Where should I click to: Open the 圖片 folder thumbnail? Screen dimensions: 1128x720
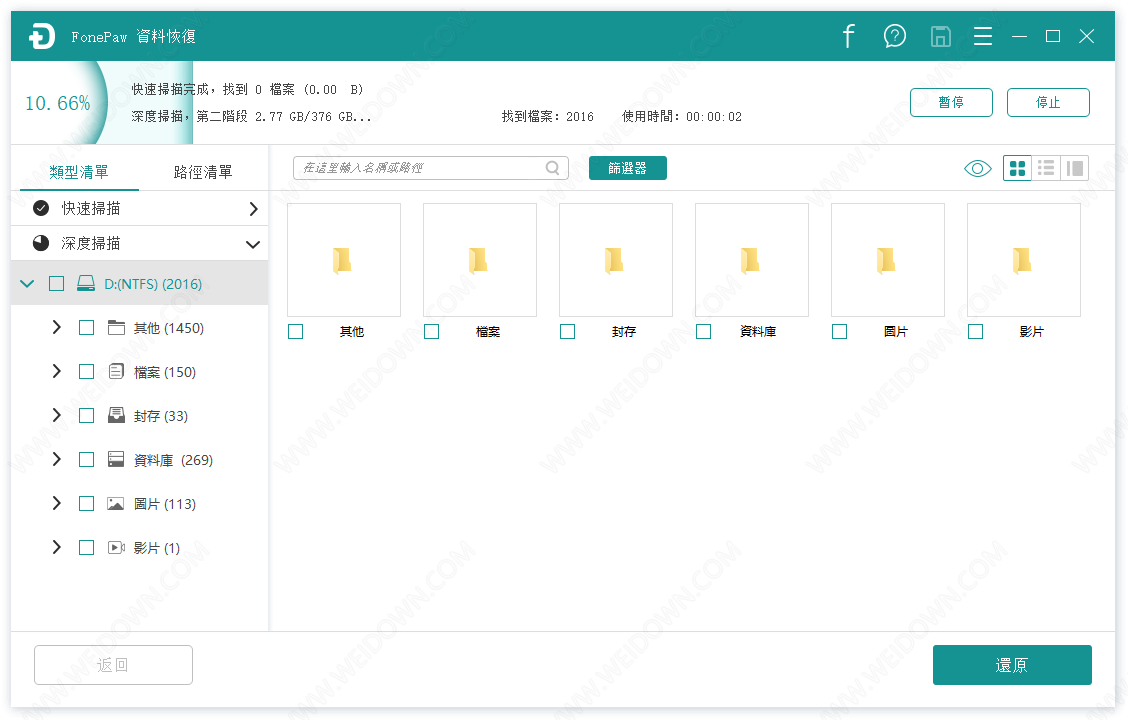(888, 260)
